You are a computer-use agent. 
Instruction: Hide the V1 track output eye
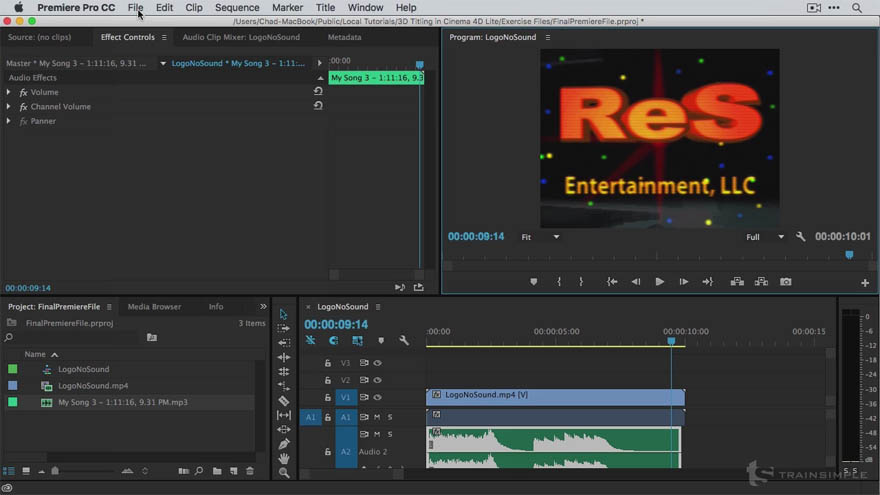378,397
